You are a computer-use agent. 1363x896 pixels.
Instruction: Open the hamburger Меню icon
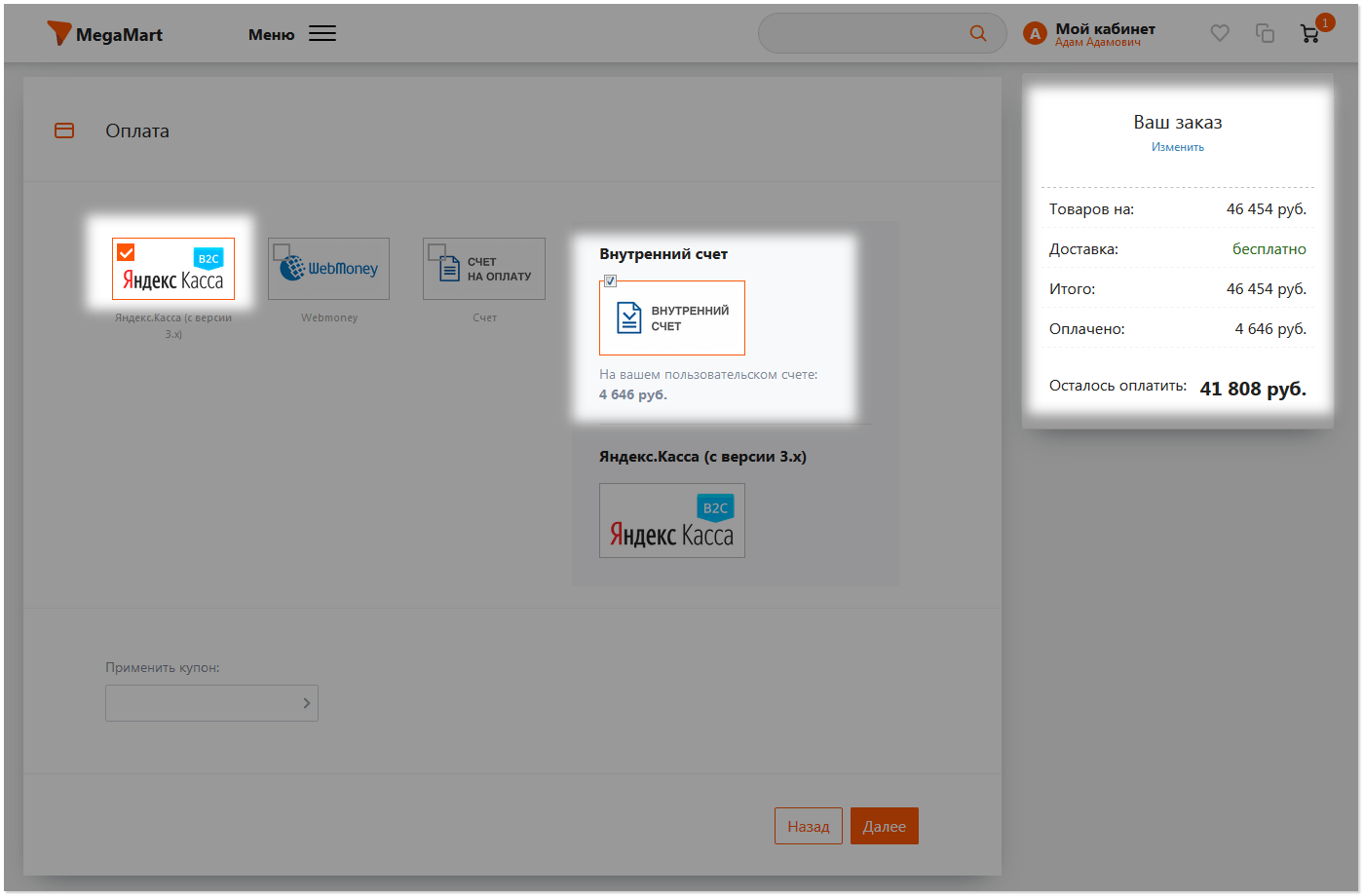[x=322, y=34]
